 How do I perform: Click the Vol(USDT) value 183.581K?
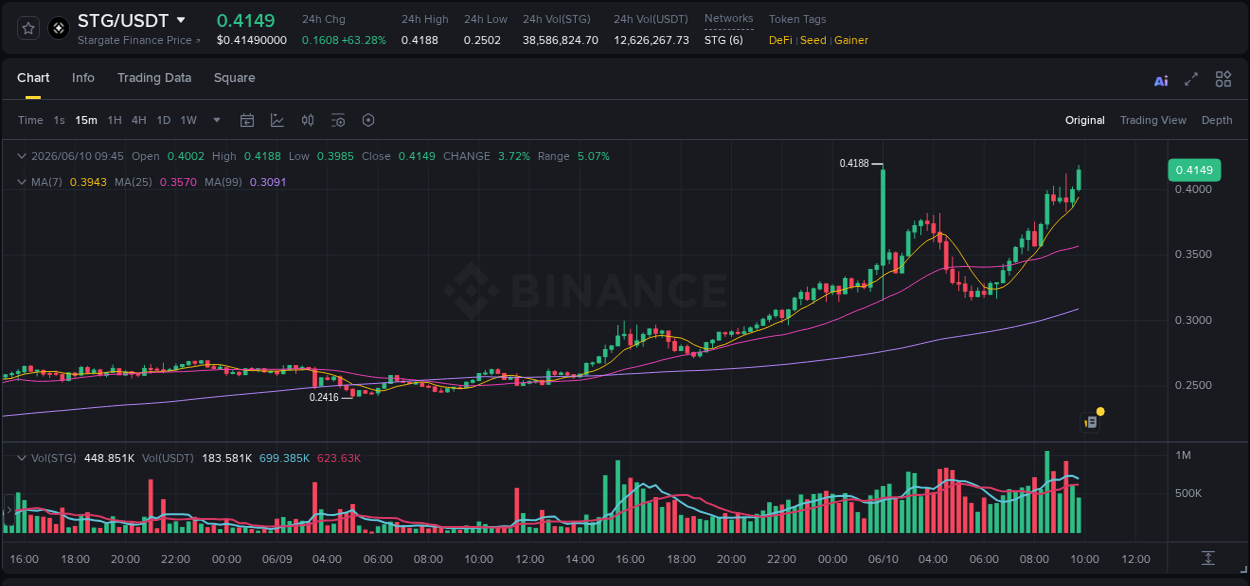(x=227, y=458)
